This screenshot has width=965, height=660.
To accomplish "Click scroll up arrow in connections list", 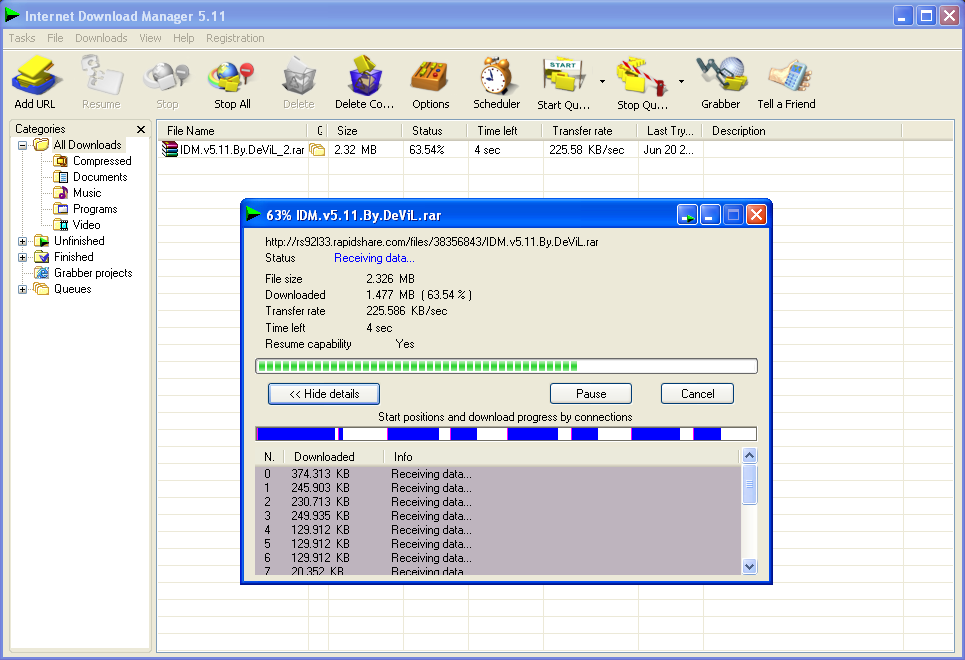I will (749, 456).
